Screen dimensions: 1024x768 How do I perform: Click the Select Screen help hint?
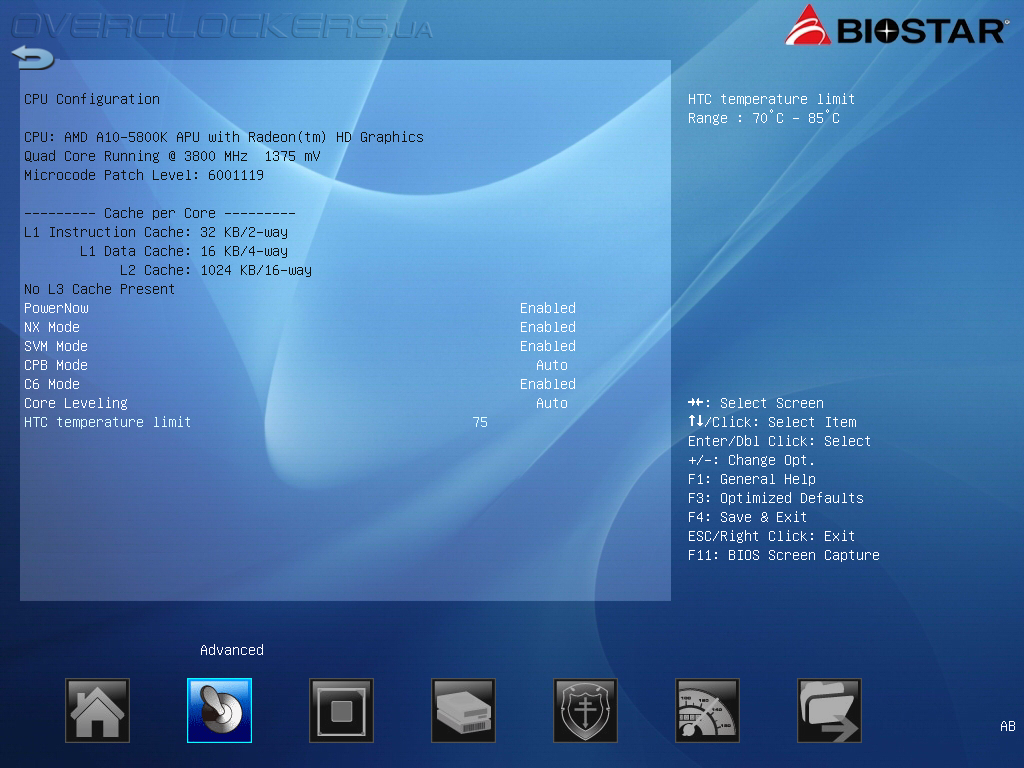756,404
